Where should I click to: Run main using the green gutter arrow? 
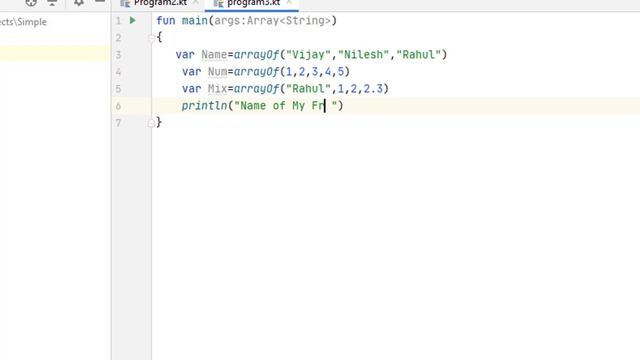point(133,20)
